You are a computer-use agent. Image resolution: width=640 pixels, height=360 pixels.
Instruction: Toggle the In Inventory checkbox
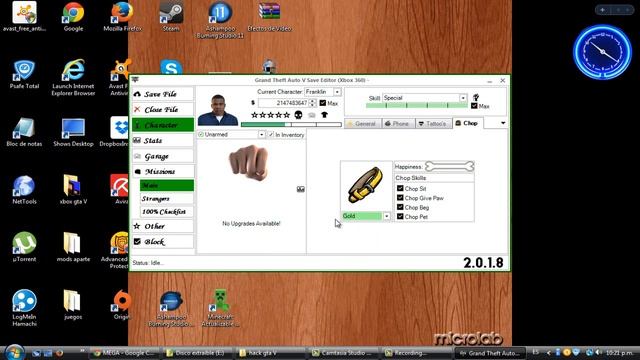tap(271, 134)
